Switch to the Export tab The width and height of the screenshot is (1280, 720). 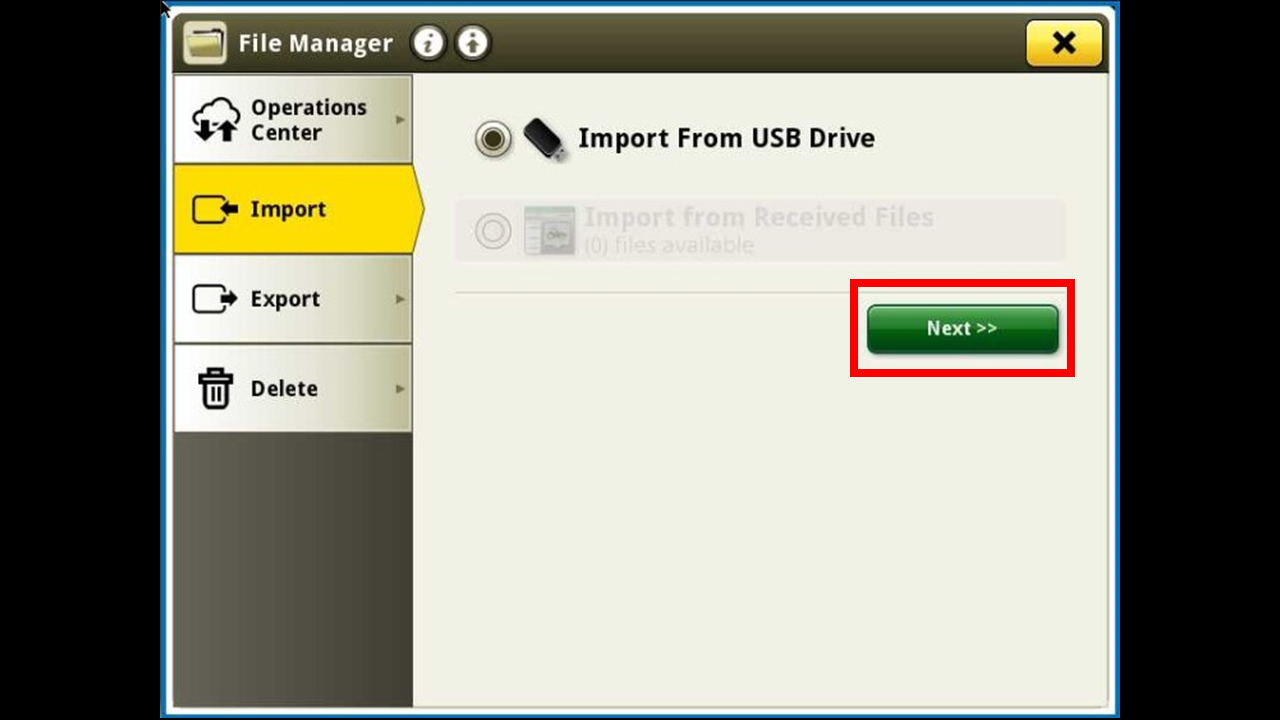pyautogui.click(x=293, y=299)
